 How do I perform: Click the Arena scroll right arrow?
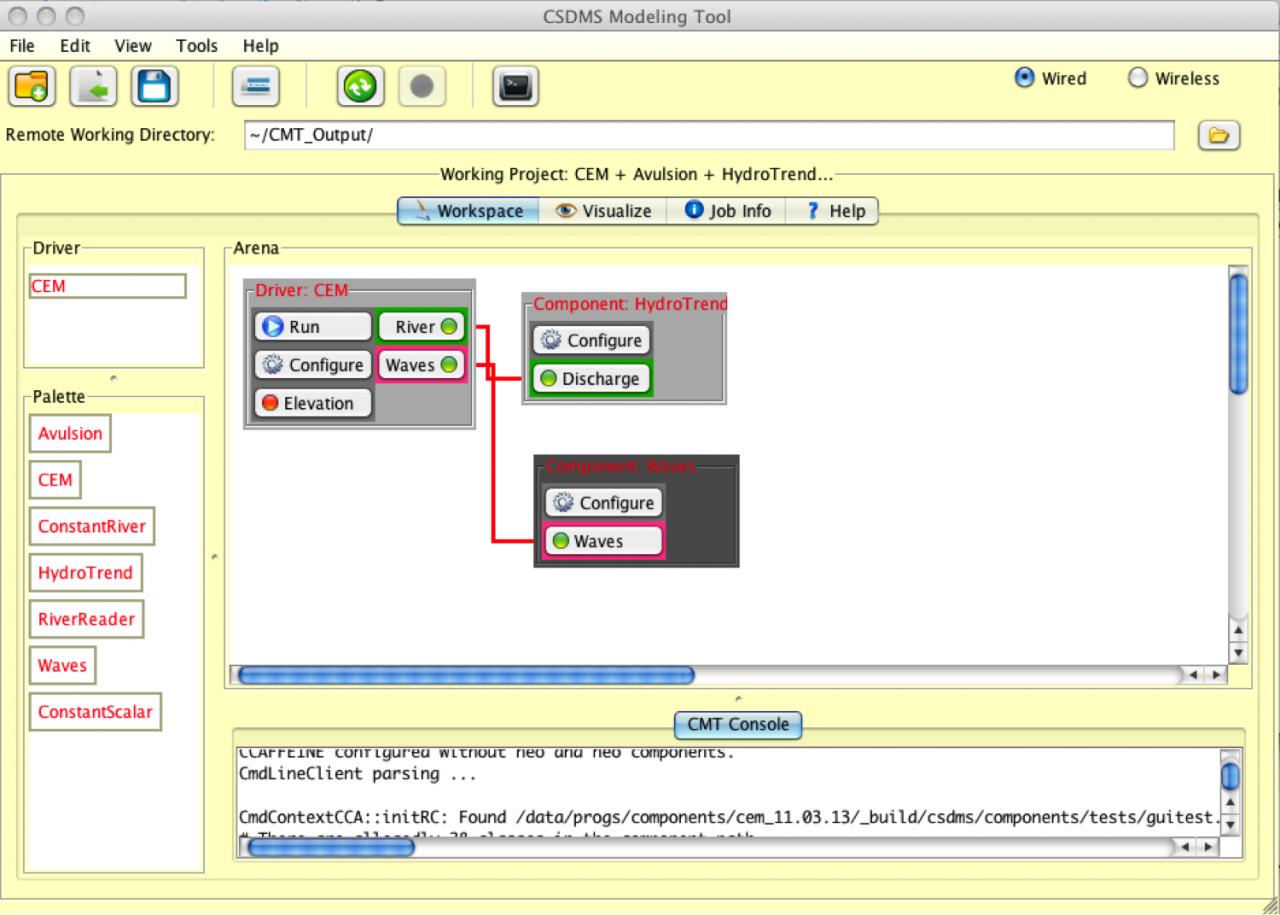coord(1216,675)
